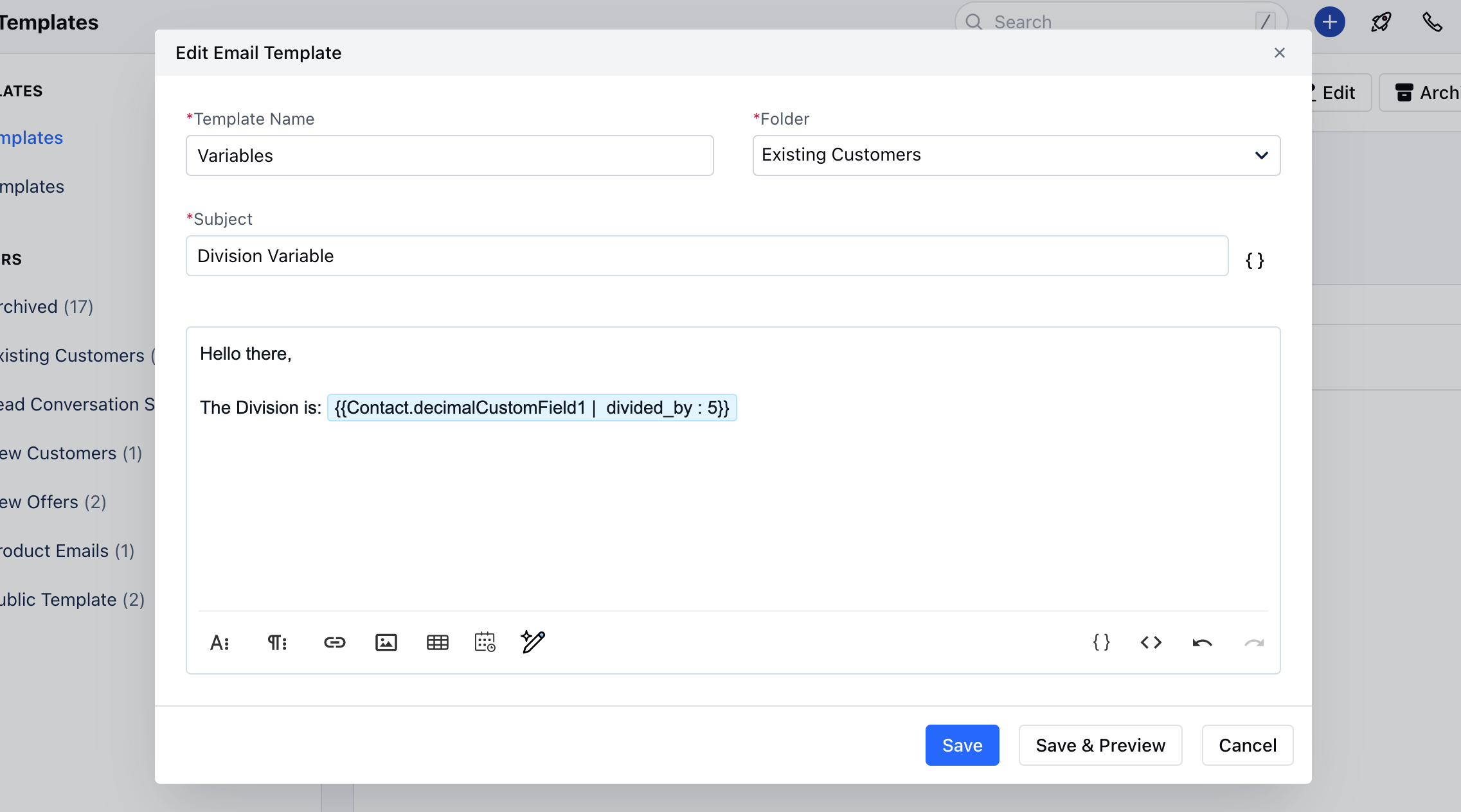Viewport: 1461px width, 812px height.
Task: Click the insert image icon
Action: pyautogui.click(x=386, y=642)
